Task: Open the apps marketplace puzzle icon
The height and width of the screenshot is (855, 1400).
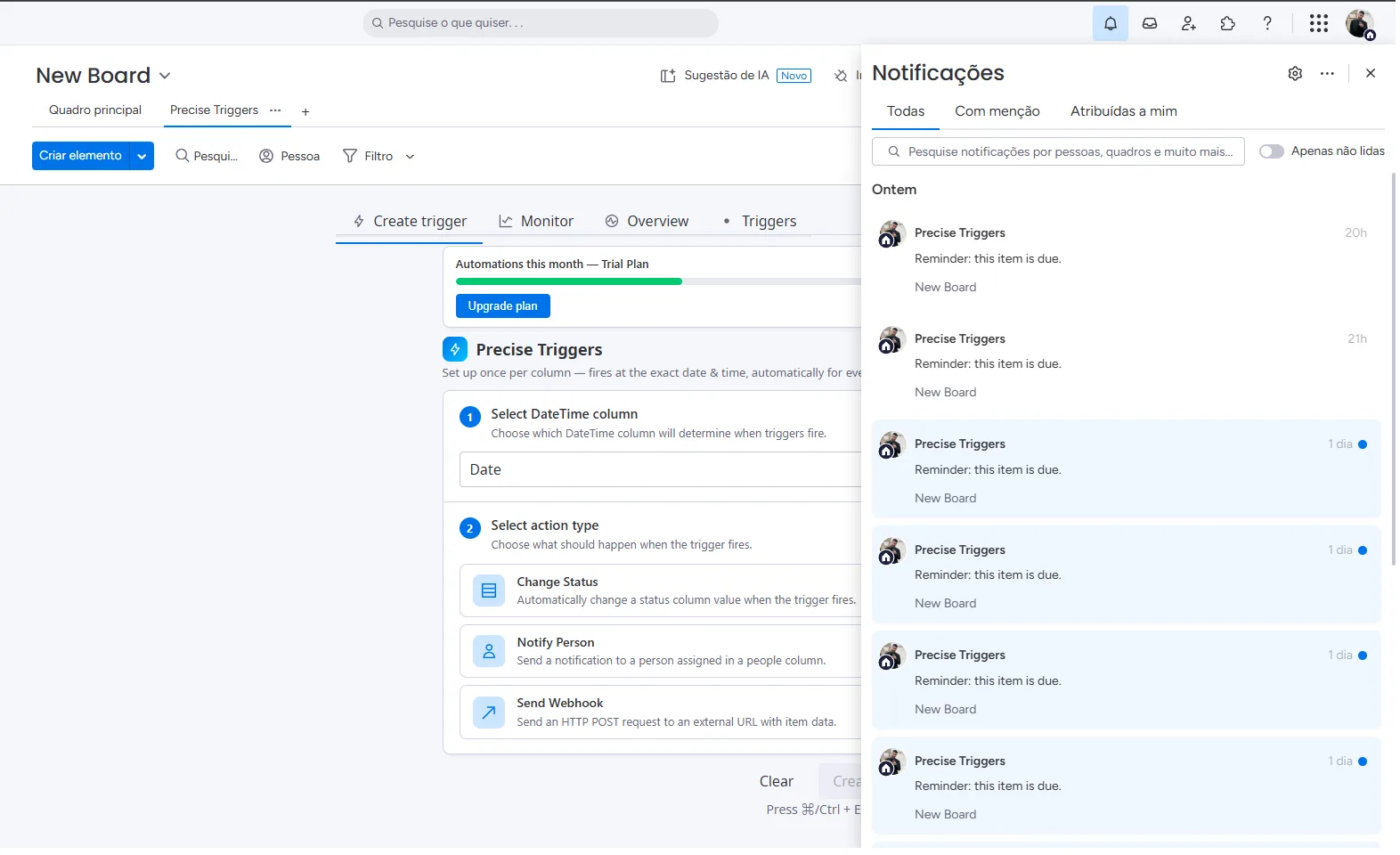Action: 1227,23
